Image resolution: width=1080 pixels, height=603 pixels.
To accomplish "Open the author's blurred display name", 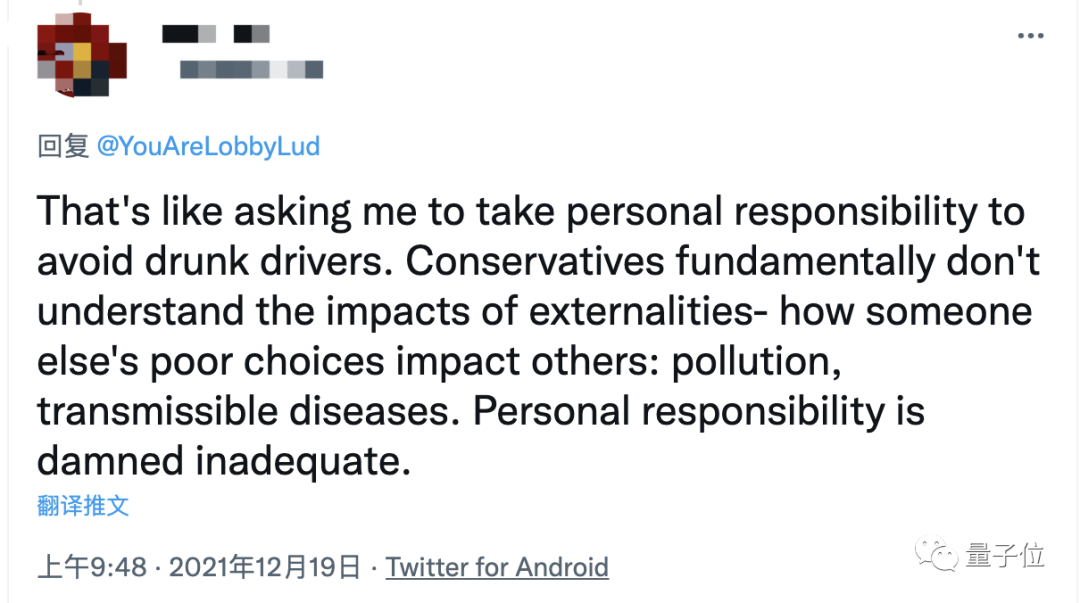I will click(216, 34).
